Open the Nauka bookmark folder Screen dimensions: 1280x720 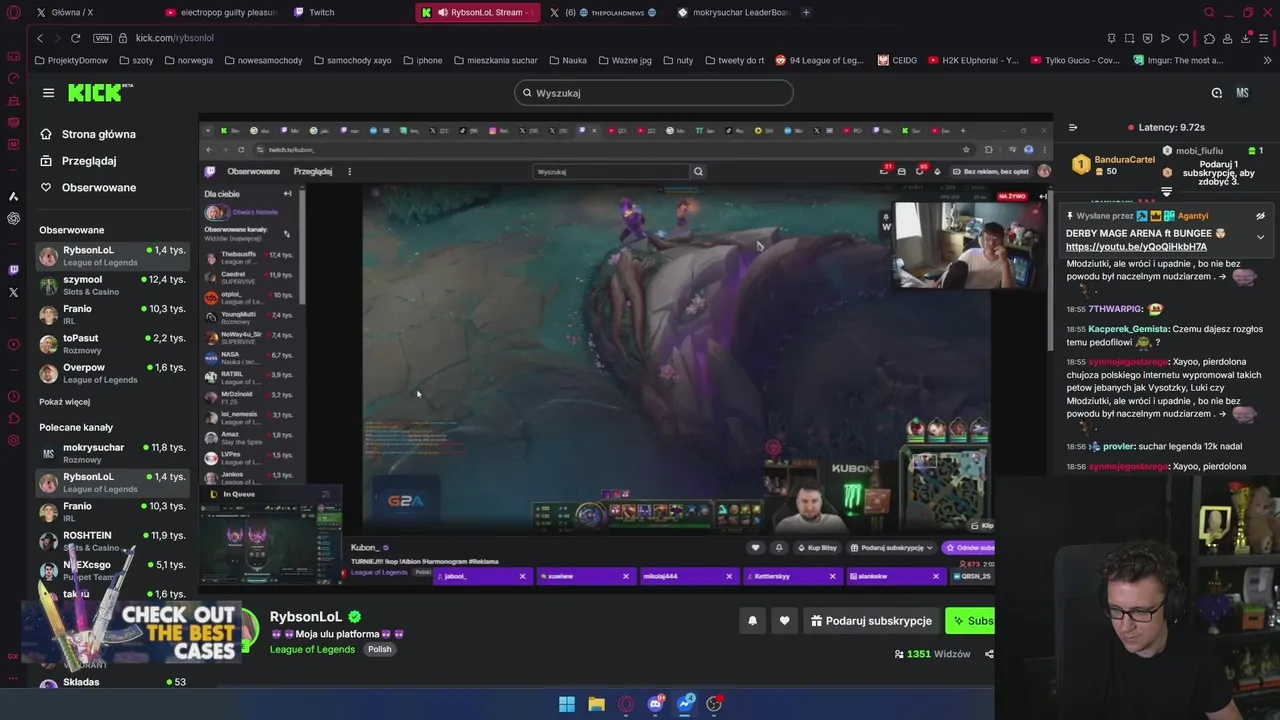click(567, 60)
